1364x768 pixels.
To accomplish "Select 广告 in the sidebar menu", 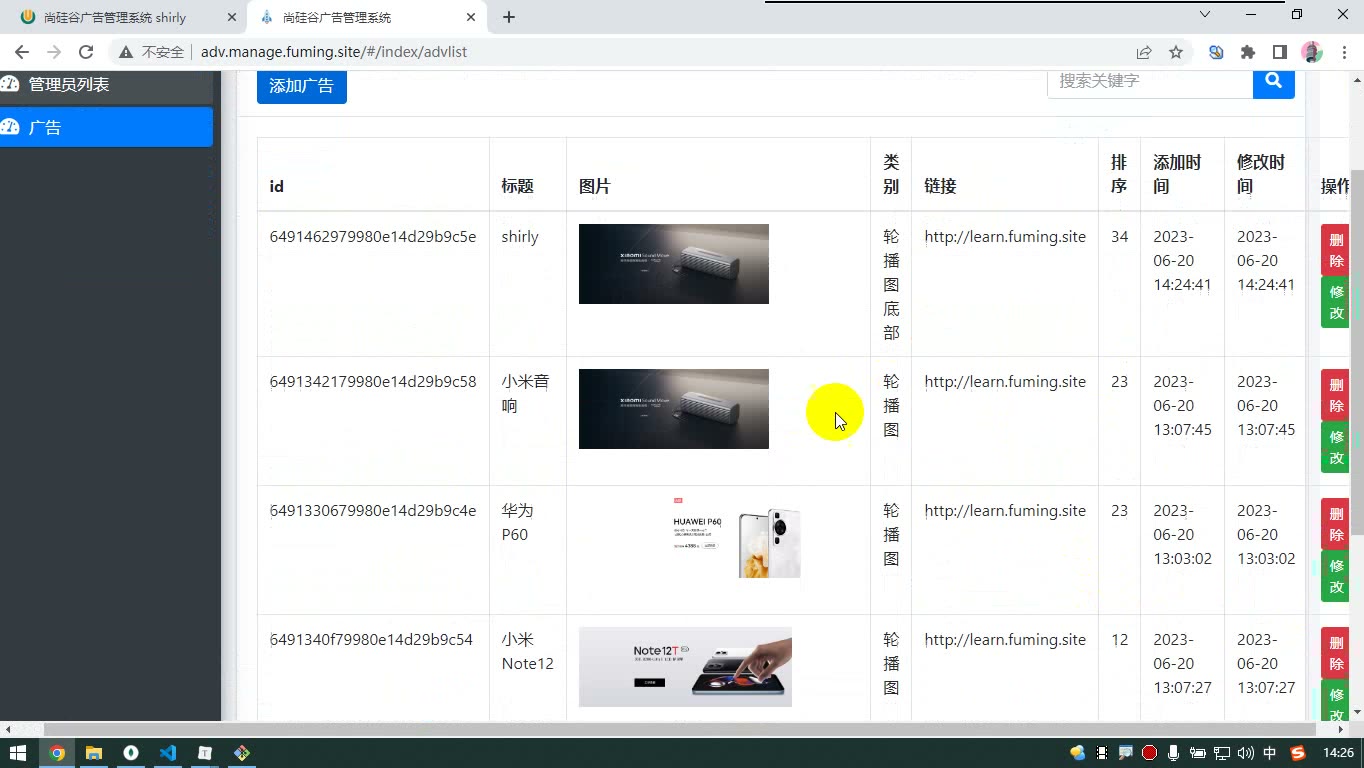I will (106, 127).
